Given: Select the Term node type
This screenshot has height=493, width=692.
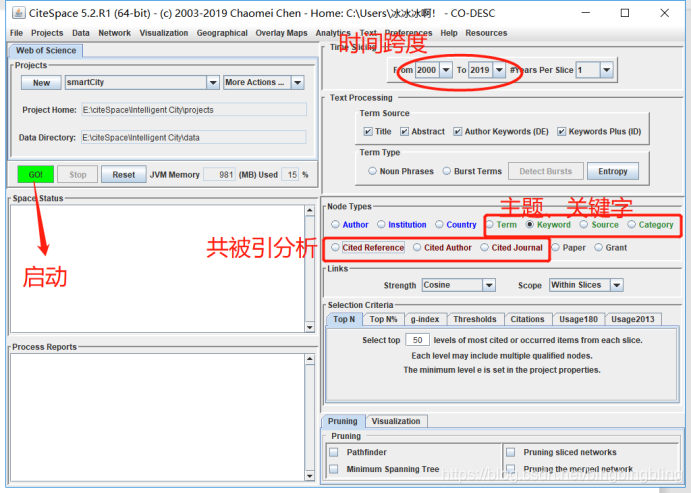Looking at the screenshot, I should pos(489,225).
